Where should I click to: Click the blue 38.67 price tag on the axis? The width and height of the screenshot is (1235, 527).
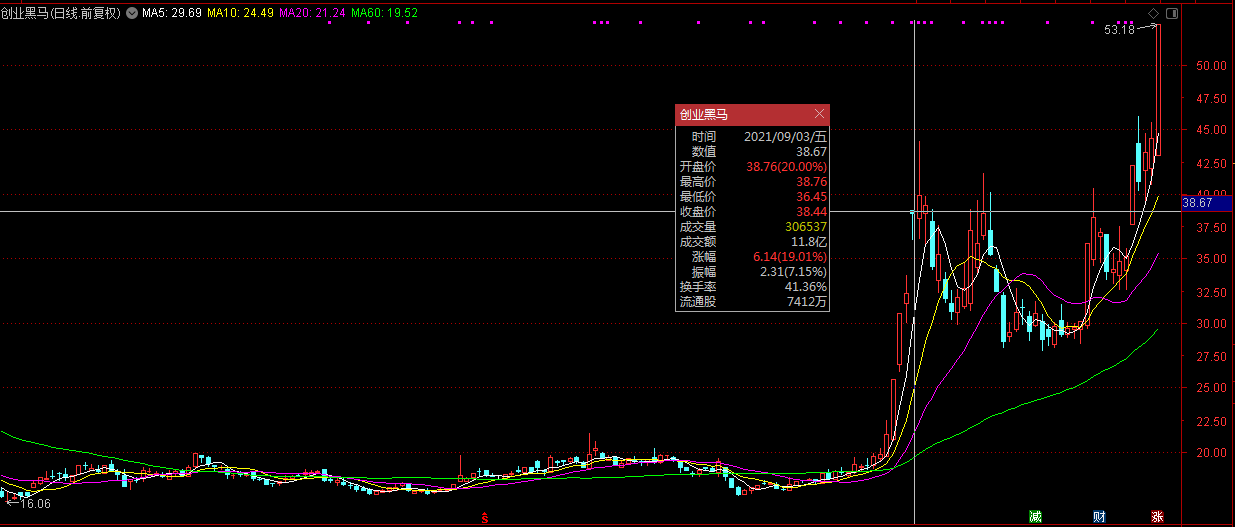[x=1208, y=202]
